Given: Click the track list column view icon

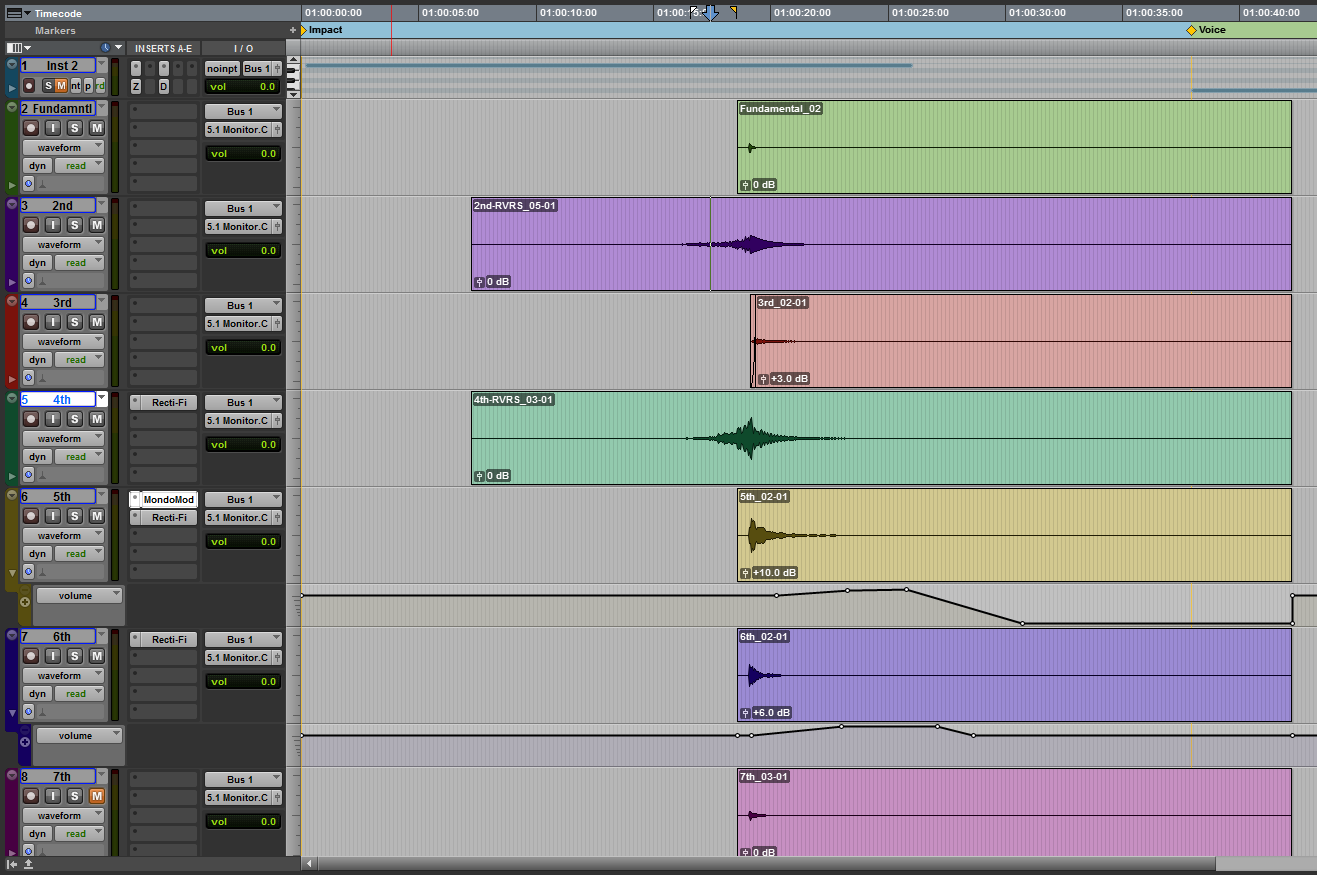Looking at the screenshot, I should tap(18, 48).
